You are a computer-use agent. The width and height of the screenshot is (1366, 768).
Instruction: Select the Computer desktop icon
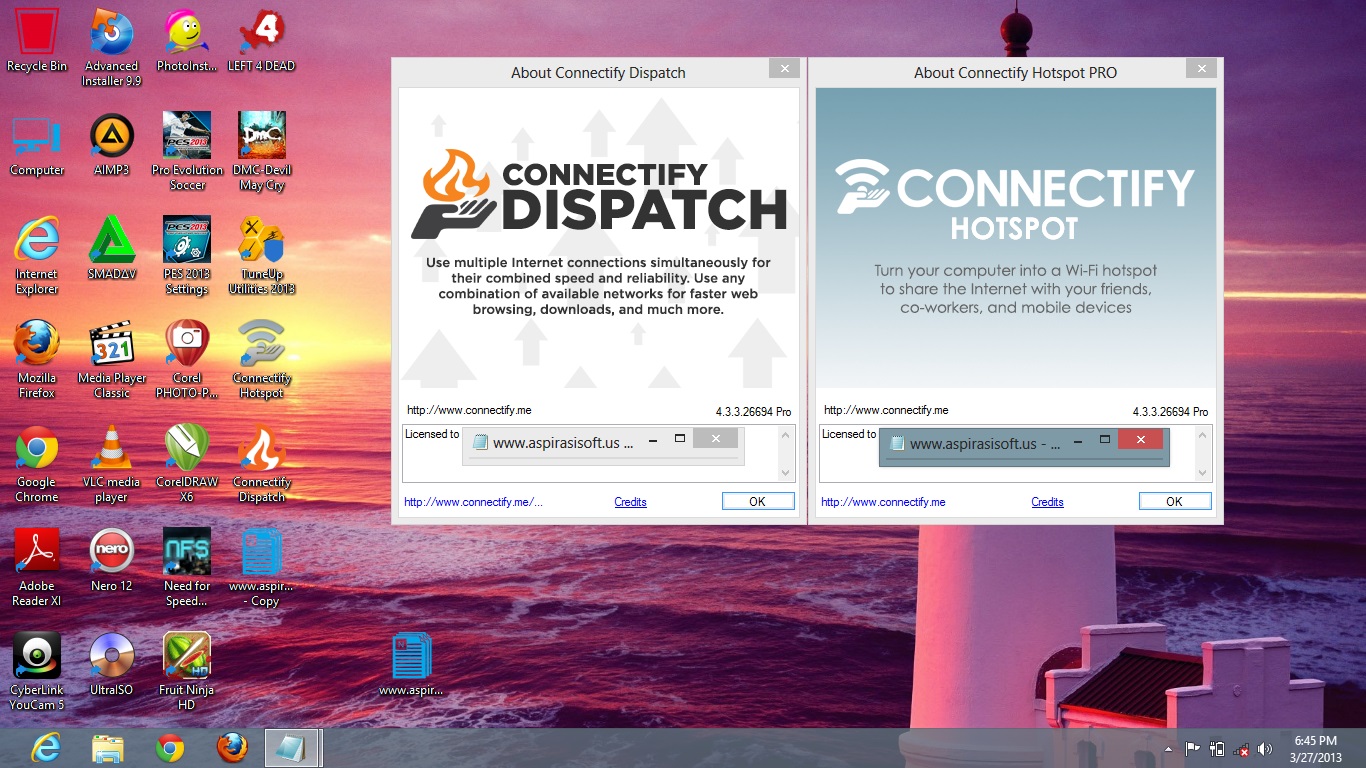pyautogui.click(x=37, y=145)
